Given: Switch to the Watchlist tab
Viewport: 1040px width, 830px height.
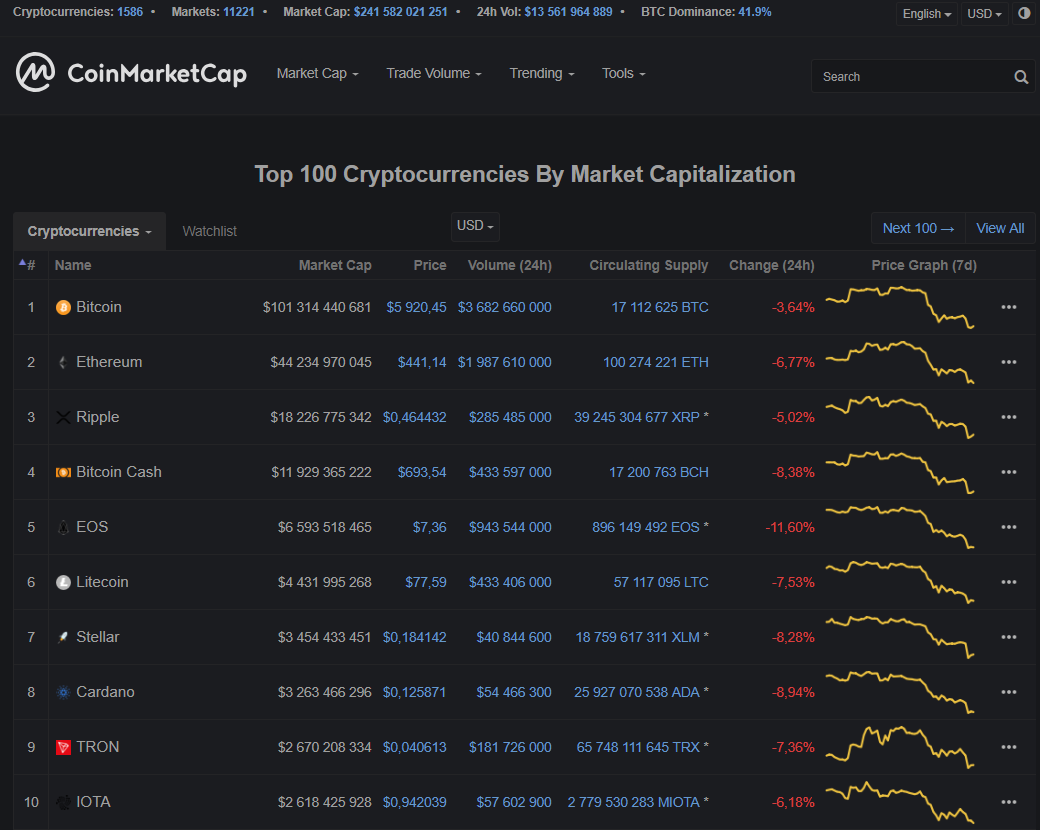Looking at the screenshot, I should pyautogui.click(x=209, y=231).
